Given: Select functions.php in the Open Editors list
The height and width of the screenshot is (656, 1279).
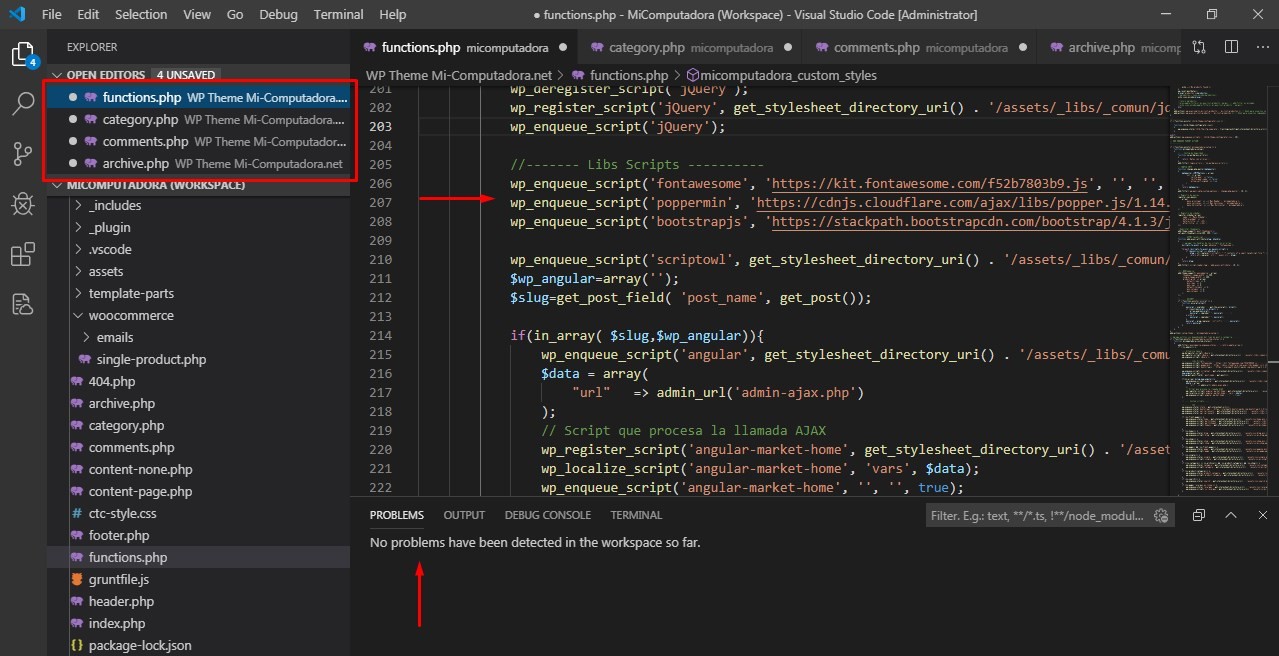Looking at the screenshot, I should click(198, 98).
